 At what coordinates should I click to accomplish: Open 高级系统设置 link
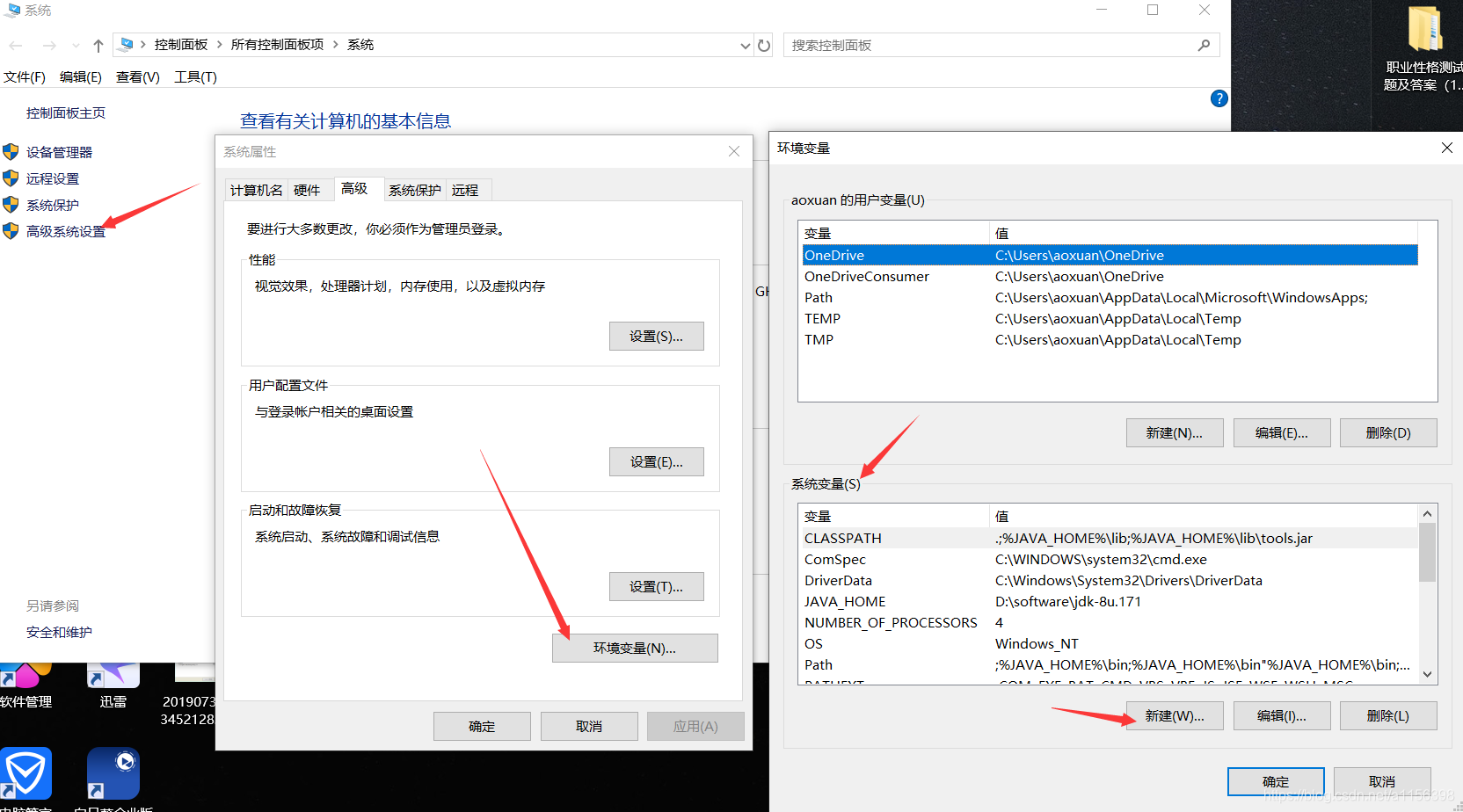click(x=66, y=231)
